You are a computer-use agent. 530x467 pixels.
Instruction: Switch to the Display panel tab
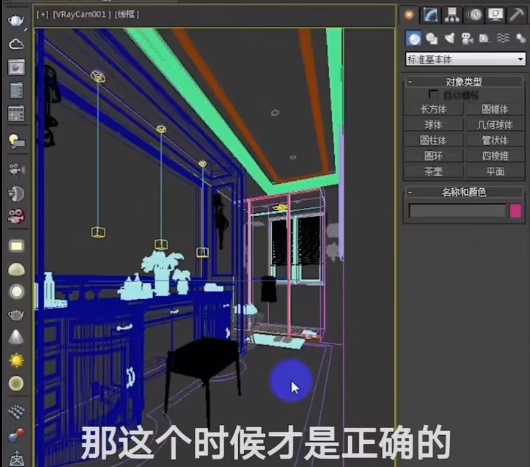coord(495,15)
